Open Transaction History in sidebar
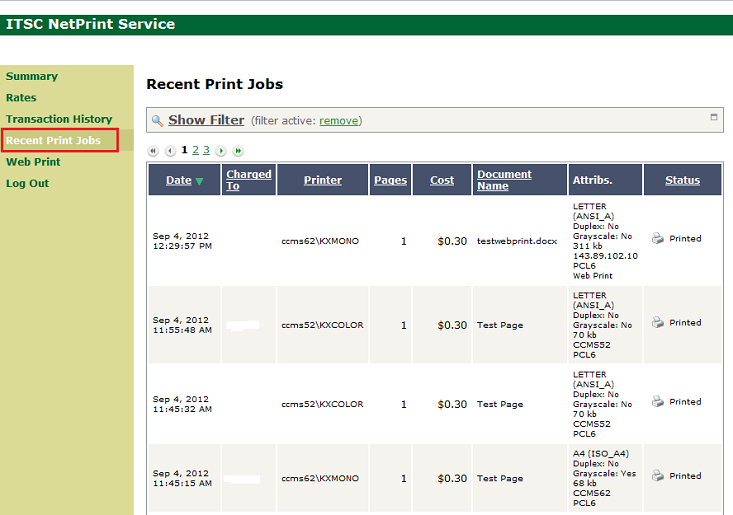The height and width of the screenshot is (515, 733). [59, 119]
